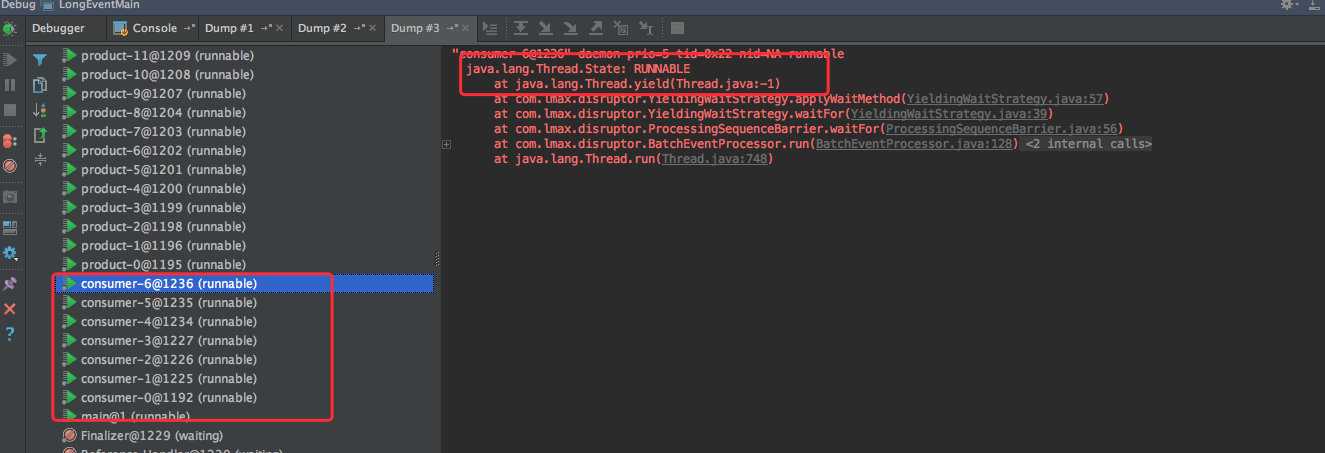Expand the '2 internal calls' fold label
1325x453 pixels.
(1088, 144)
